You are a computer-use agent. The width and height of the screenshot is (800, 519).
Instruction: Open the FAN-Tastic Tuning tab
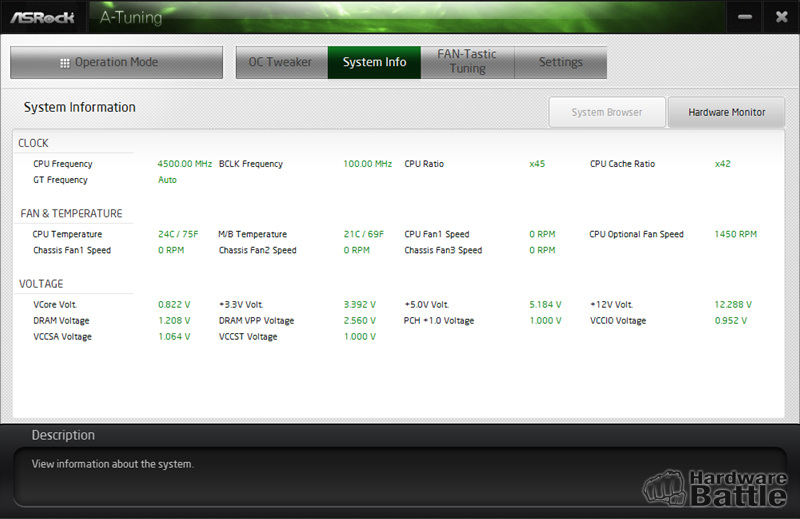tap(467, 62)
